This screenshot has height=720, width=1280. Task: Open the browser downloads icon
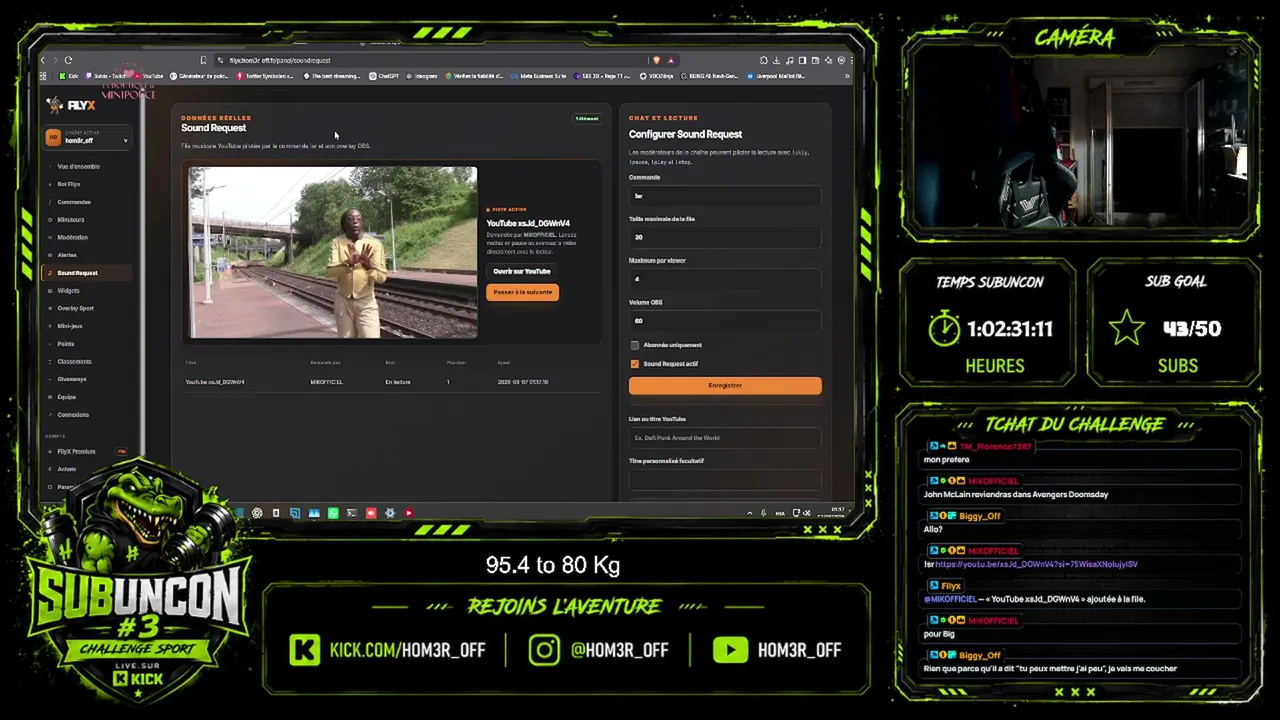[x=777, y=60]
